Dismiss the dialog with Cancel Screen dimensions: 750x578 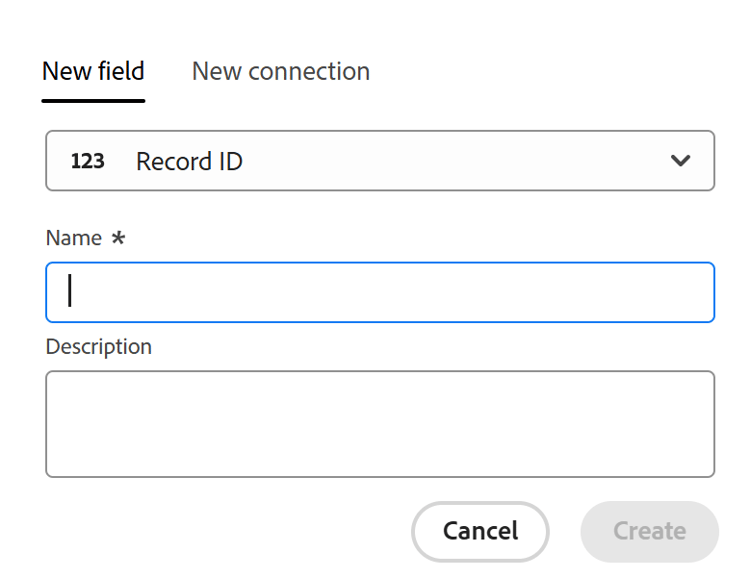[480, 531]
